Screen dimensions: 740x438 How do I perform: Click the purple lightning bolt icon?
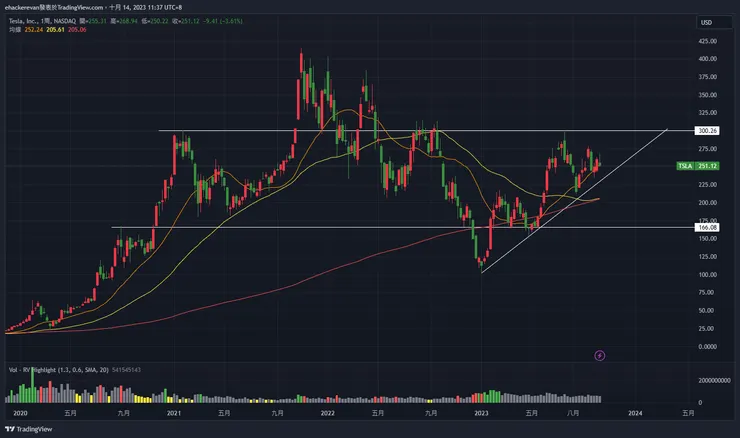click(599, 355)
